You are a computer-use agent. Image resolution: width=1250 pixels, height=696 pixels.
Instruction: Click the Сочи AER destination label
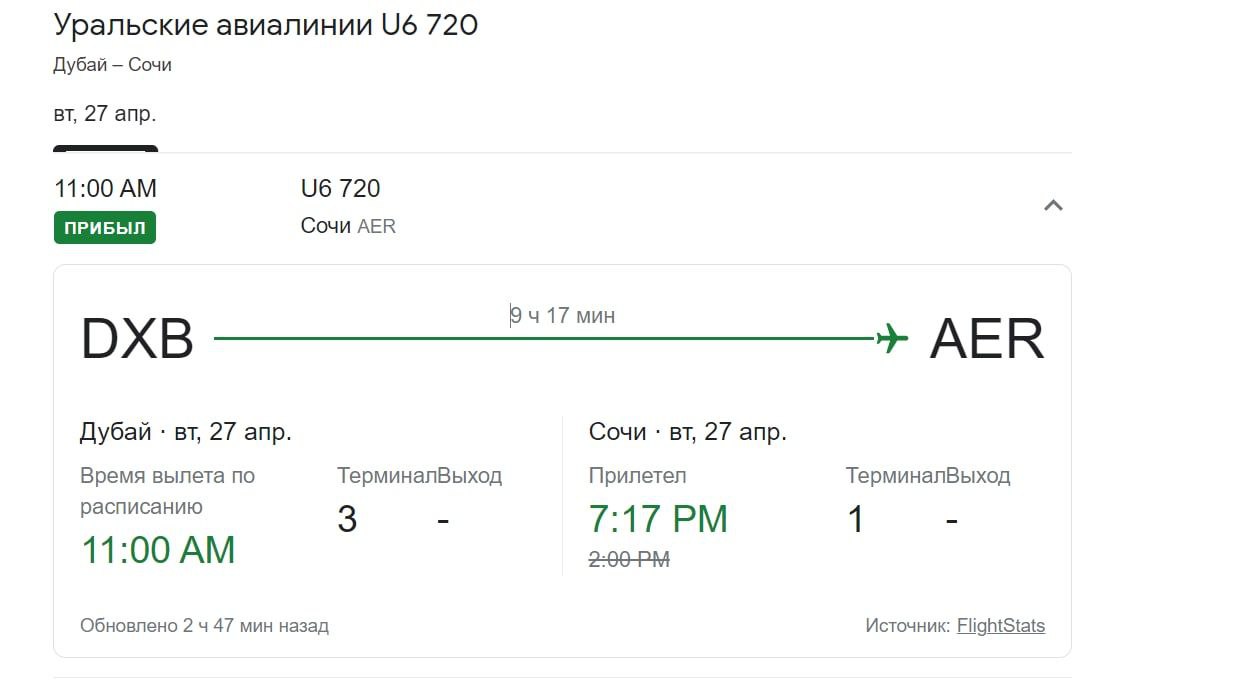[348, 226]
